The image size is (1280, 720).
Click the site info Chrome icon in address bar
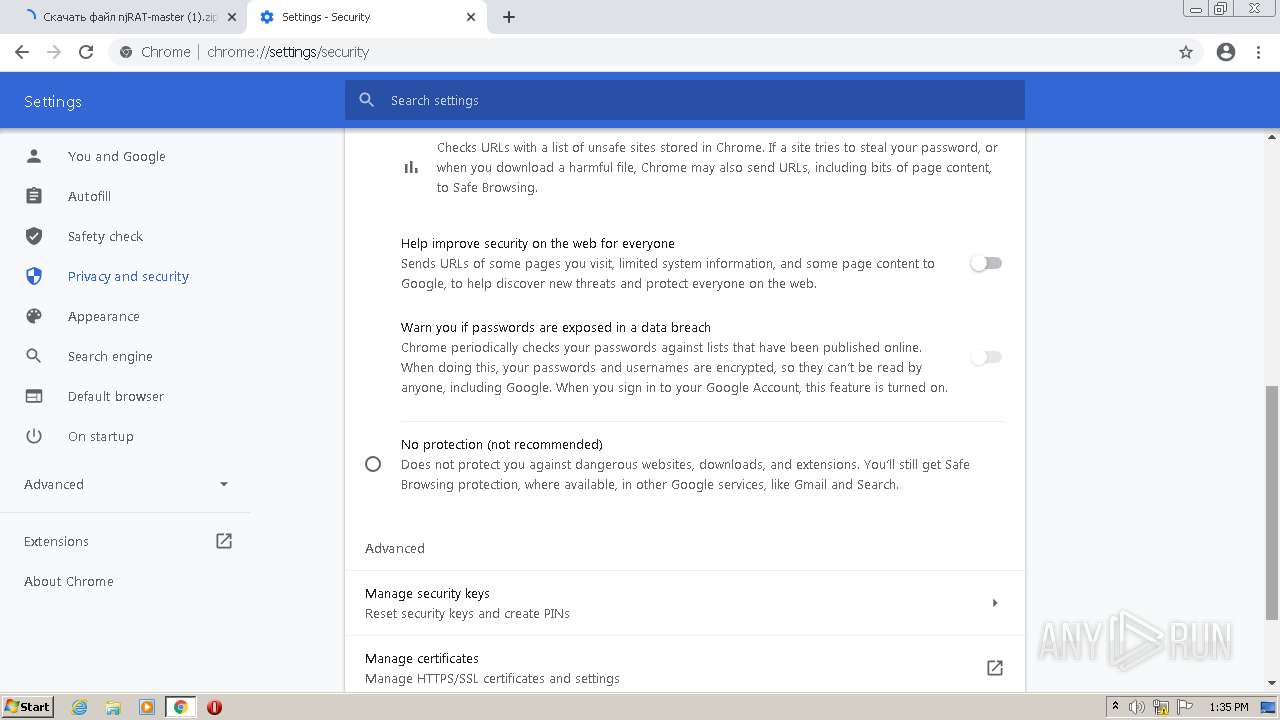(125, 52)
